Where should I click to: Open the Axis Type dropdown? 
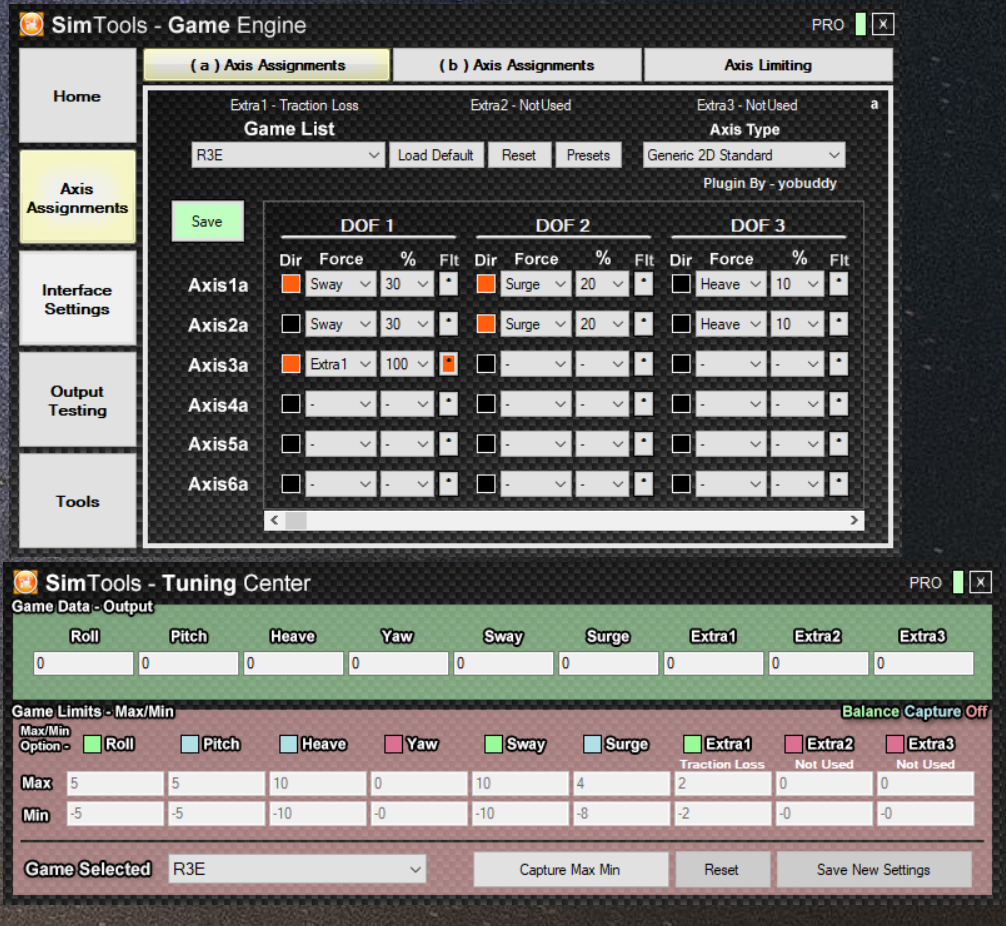744,155
